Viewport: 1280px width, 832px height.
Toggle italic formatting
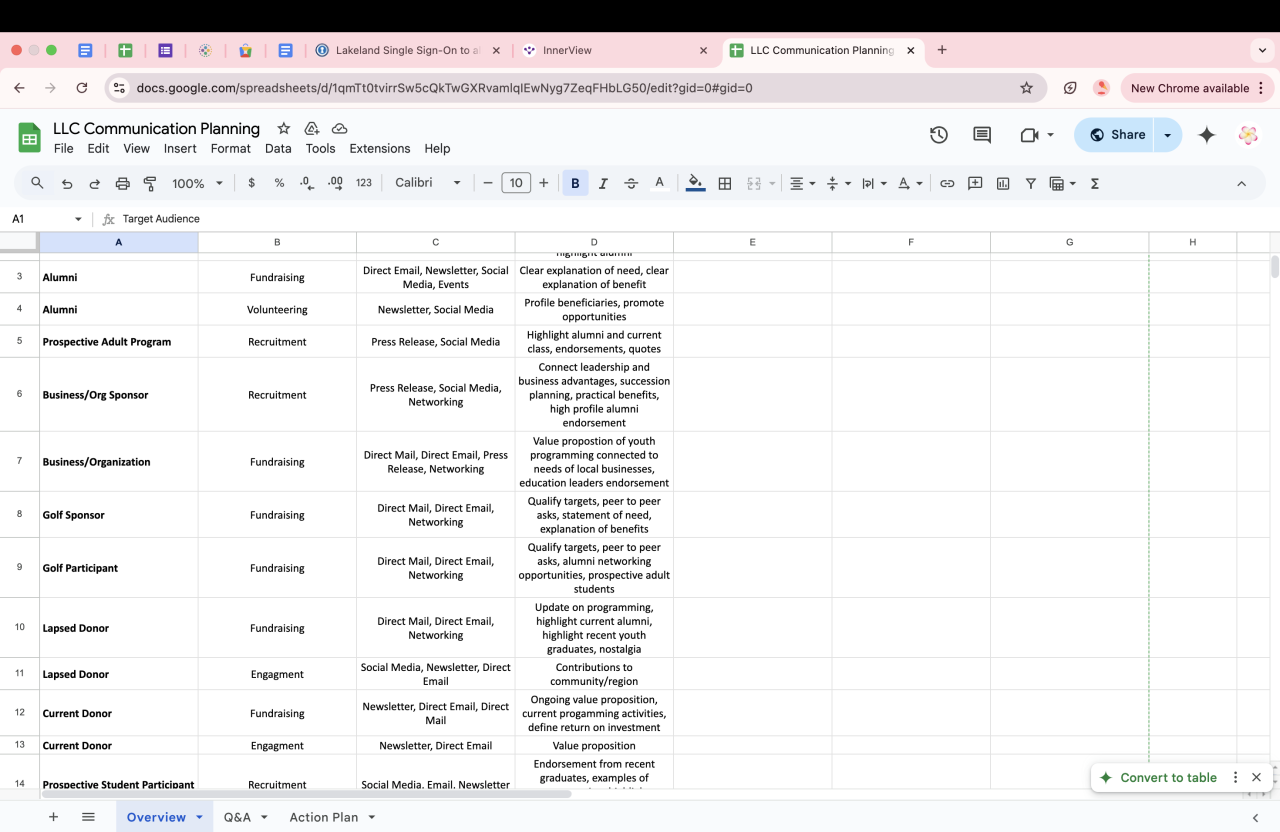coord(603,184)
